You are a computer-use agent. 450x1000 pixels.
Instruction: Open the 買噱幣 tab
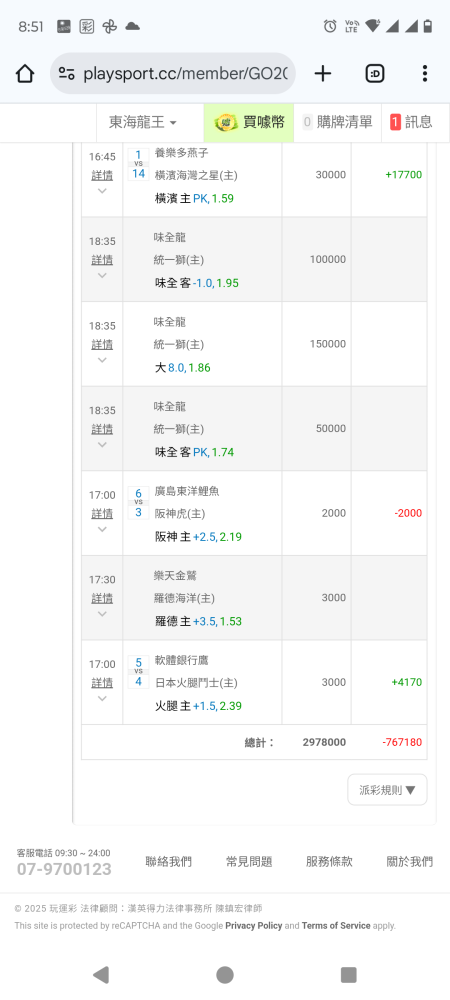249,122
